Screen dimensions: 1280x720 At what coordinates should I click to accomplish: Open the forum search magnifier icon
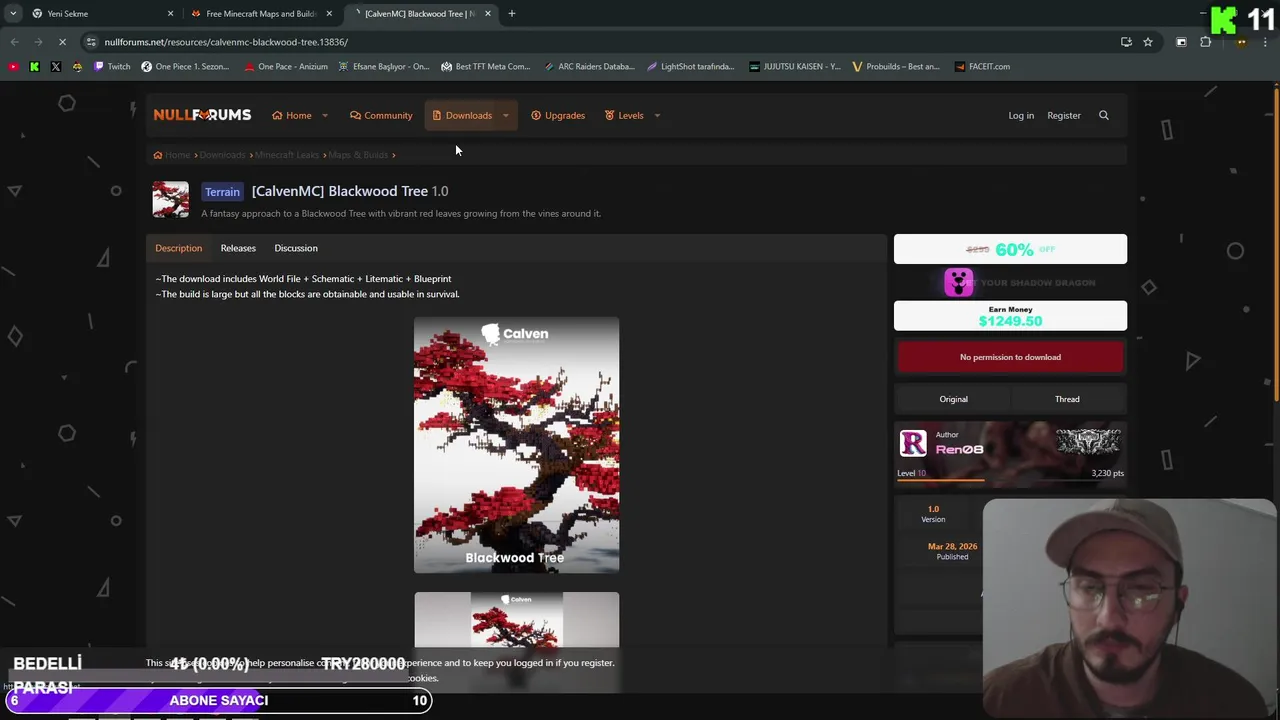pyautogui.click(x=1104, y=115)
